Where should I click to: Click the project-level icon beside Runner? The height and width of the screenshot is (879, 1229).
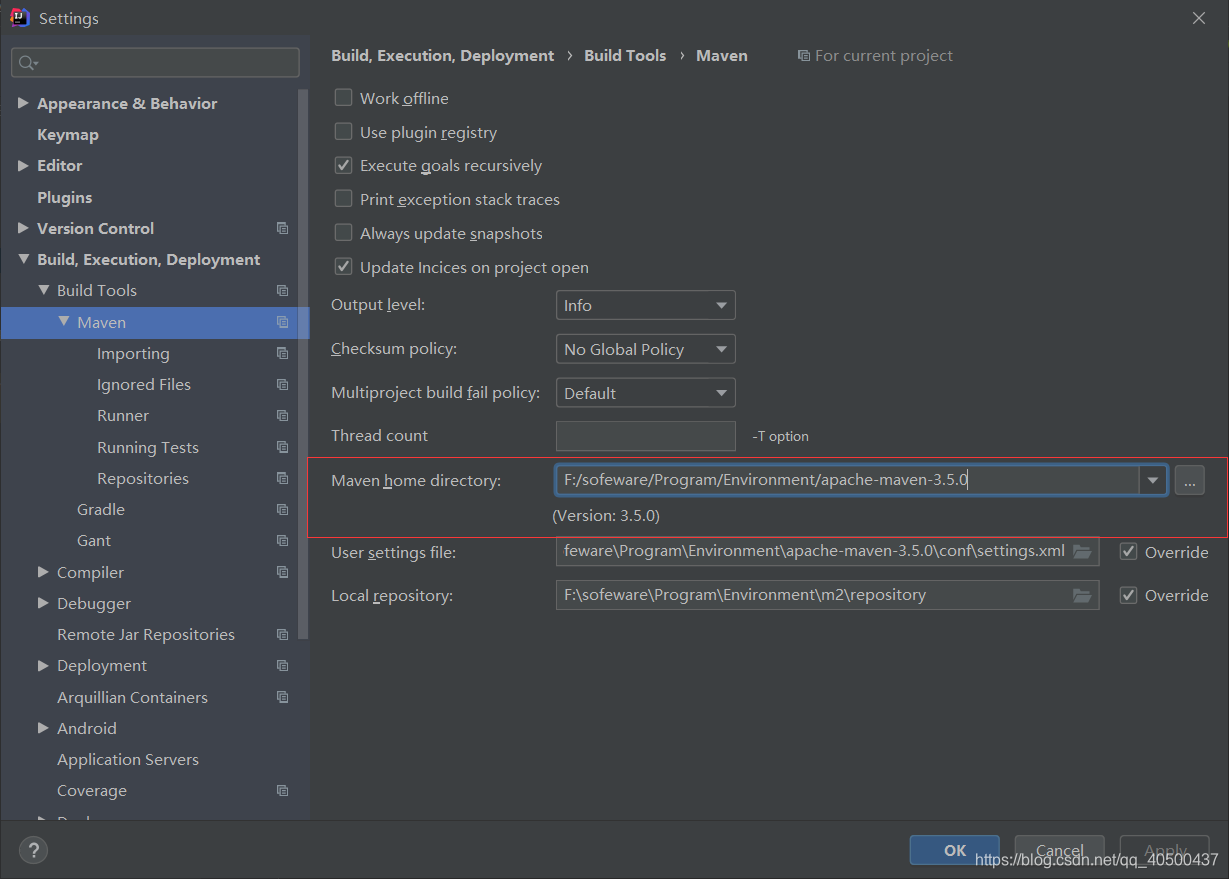(282, 415)
